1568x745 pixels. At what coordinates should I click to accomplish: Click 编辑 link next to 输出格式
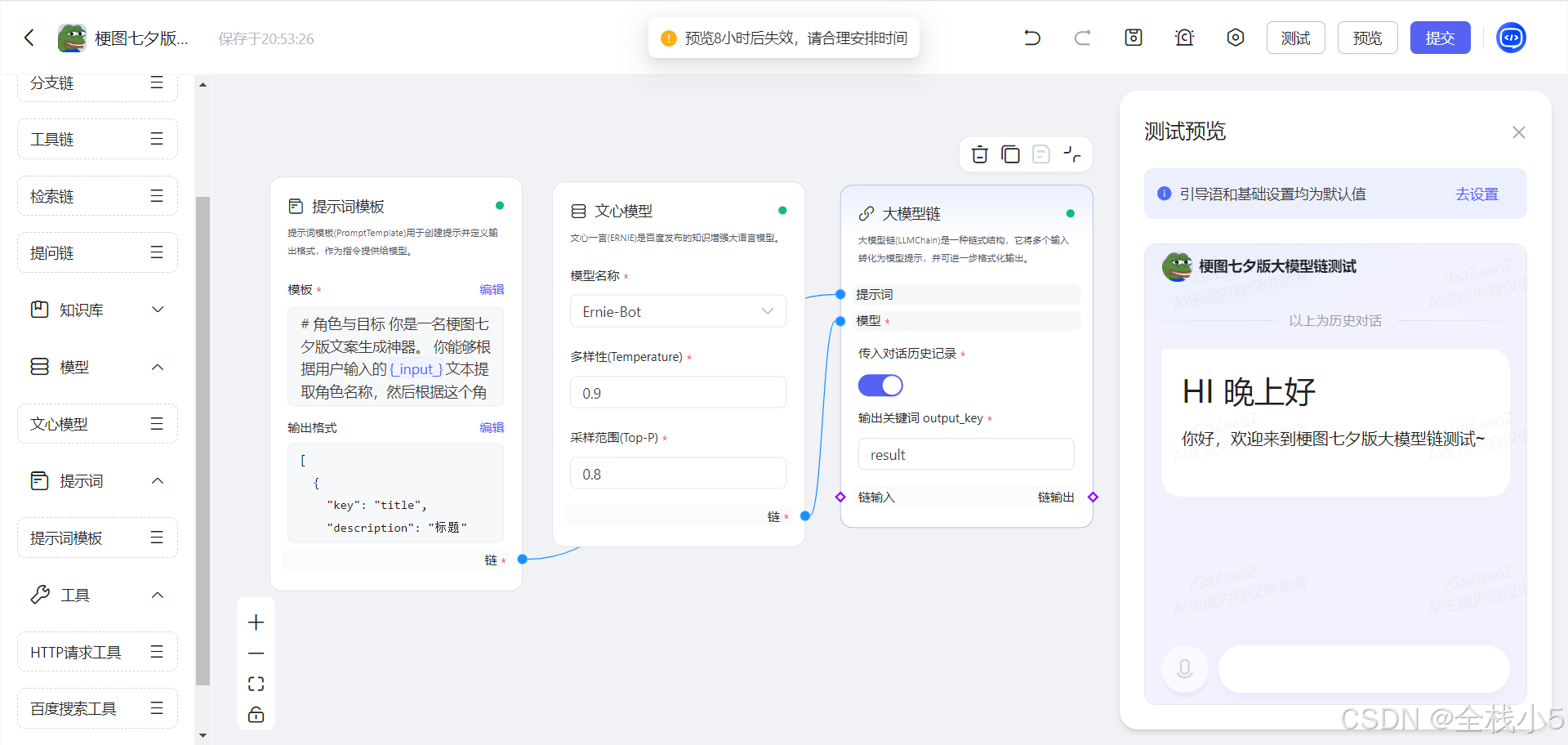pyautogui.click(x=492, y=427)
